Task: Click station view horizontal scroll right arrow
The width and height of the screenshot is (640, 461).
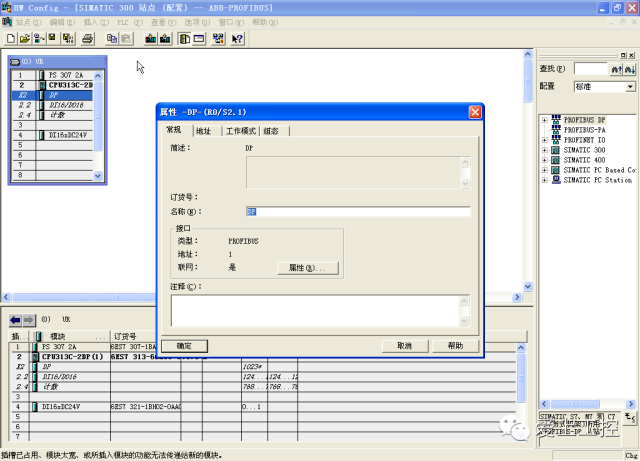Action: coord(517,297)
